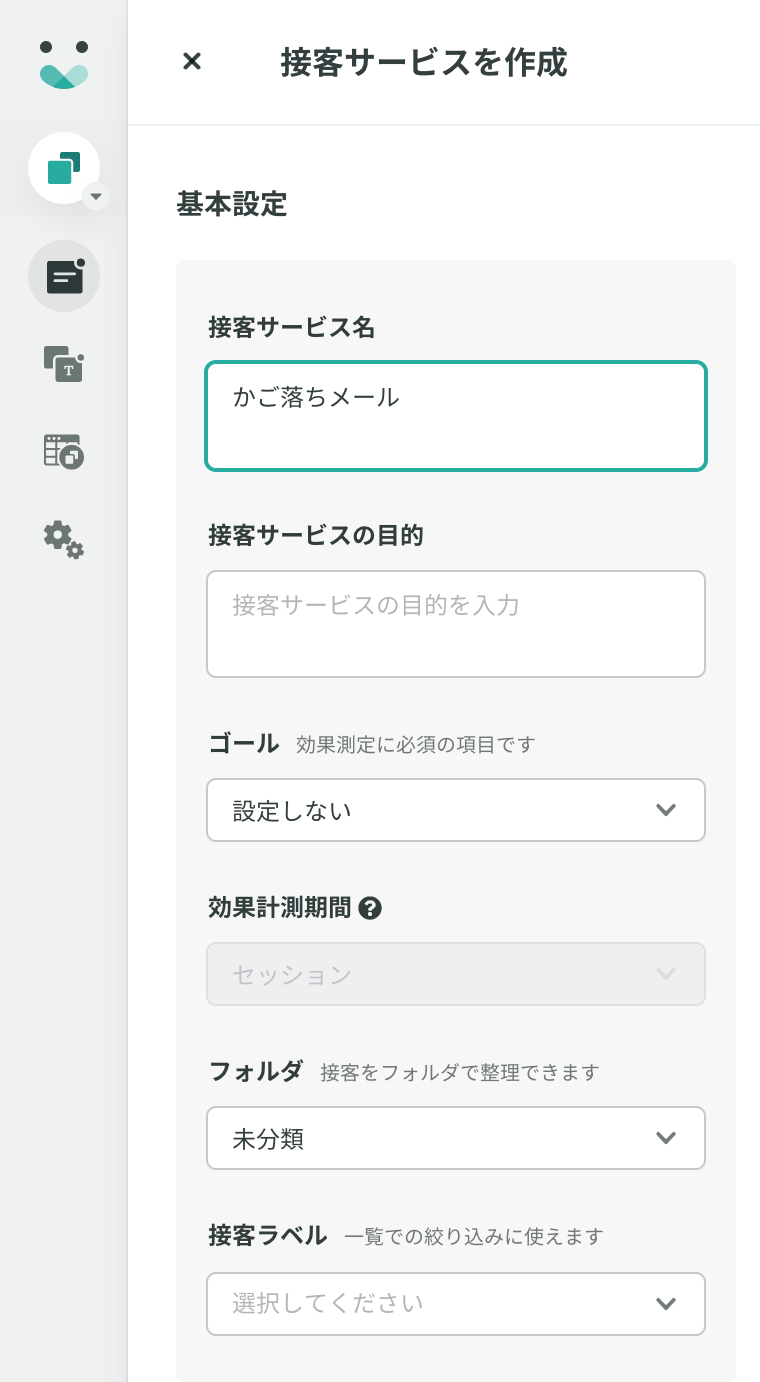Focus the 接客サービス名 input field
Image resolution: width=760 pixels, height=1382 pixels.
[x=456, y=416]
